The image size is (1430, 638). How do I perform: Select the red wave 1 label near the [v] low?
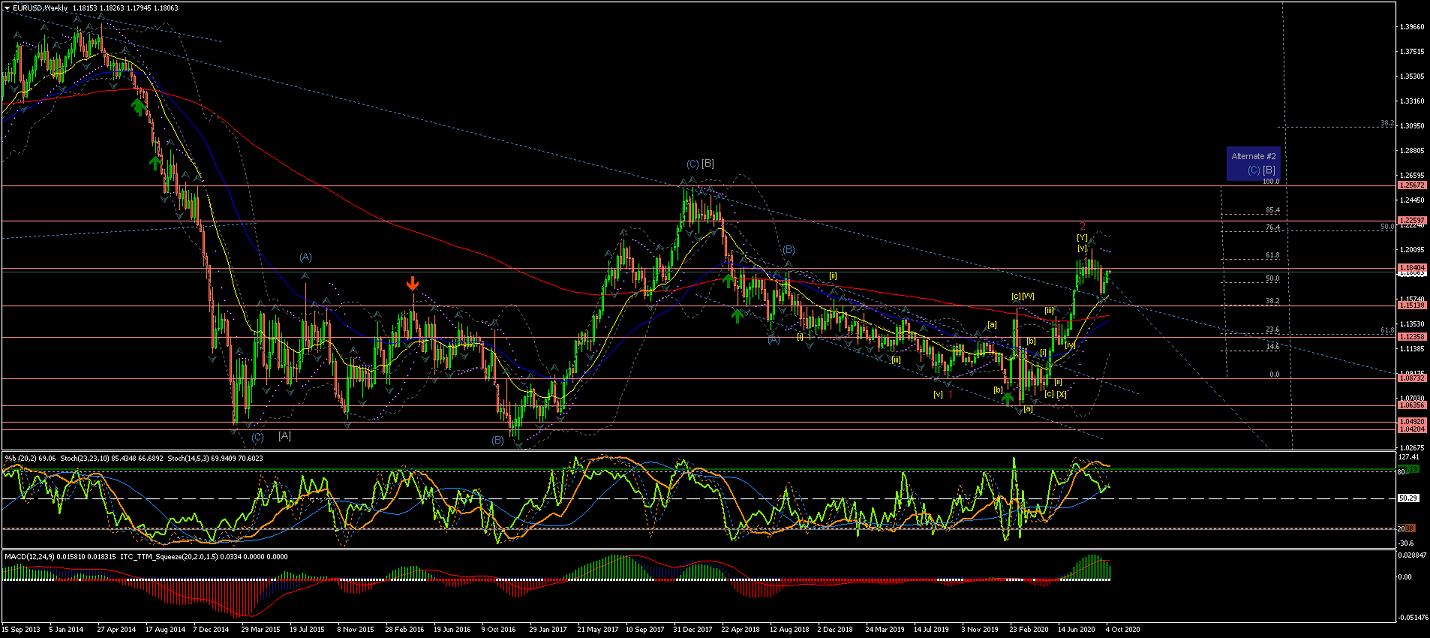tap(951, 393)
